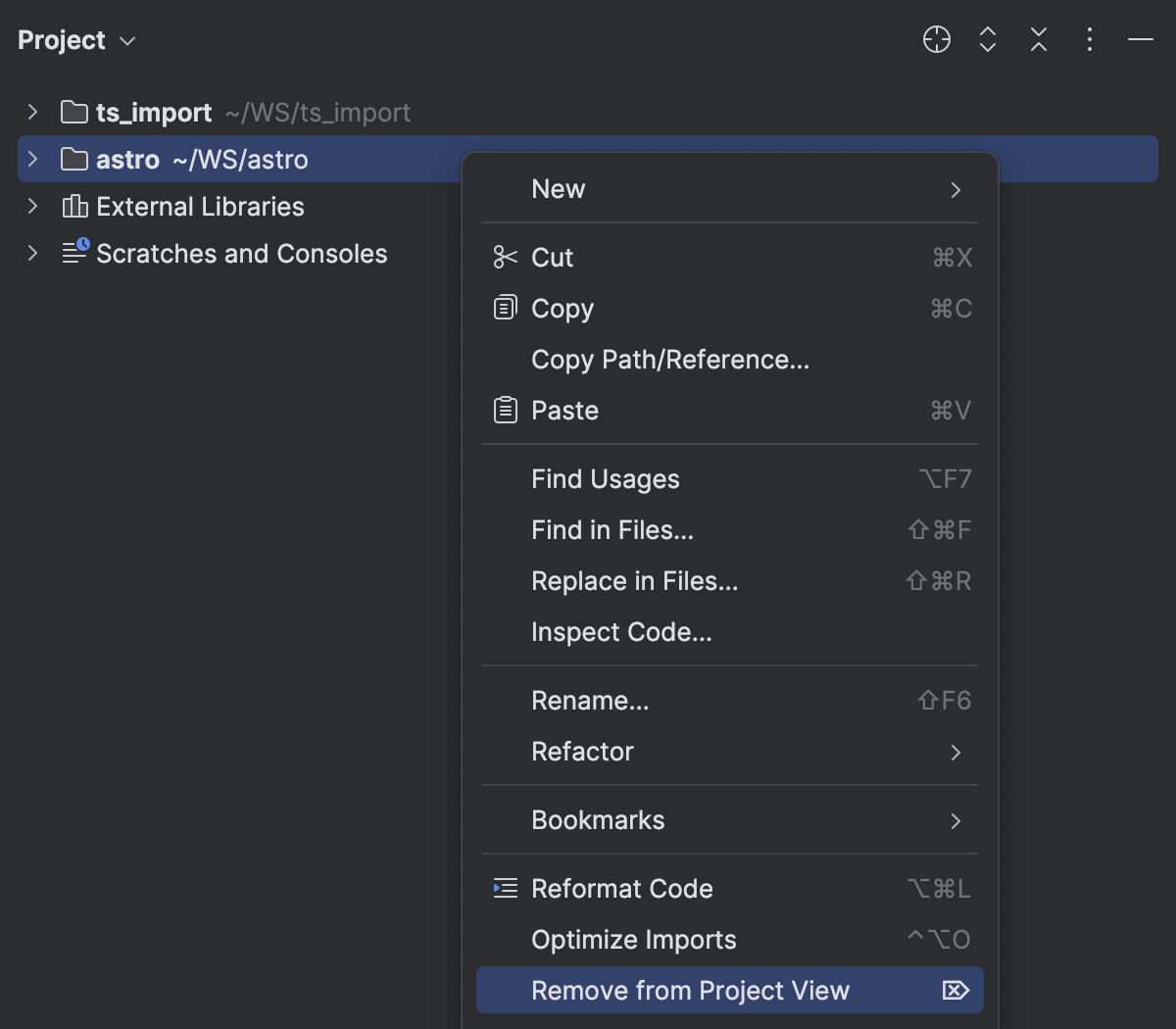Image resolution: width=1176 pixels, height=1029 pixels.
Task: Expand the External Libraries node
Action: coord(31,207)
